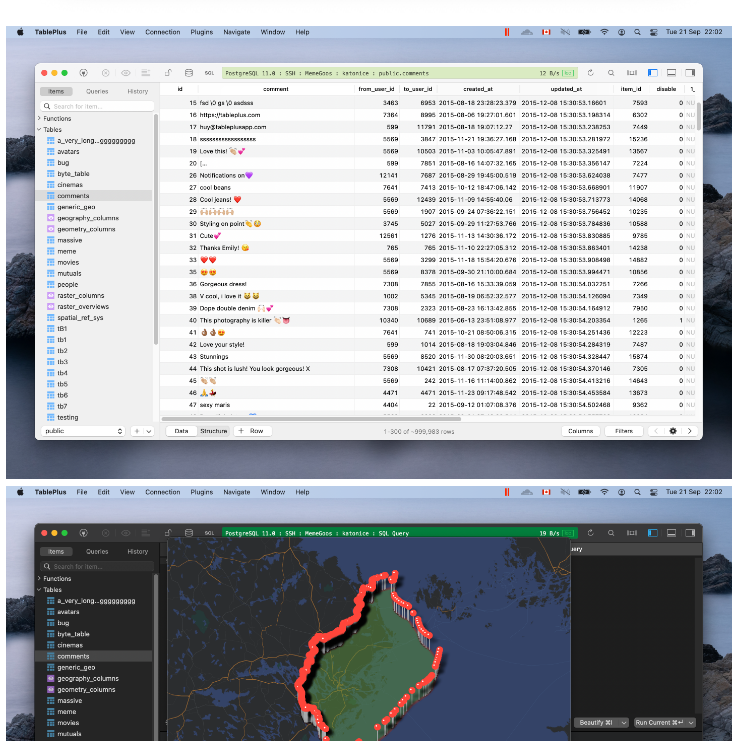Click the light window sidebar vertical scrollbar
The image size is (741, 741).
click(155, 229)
